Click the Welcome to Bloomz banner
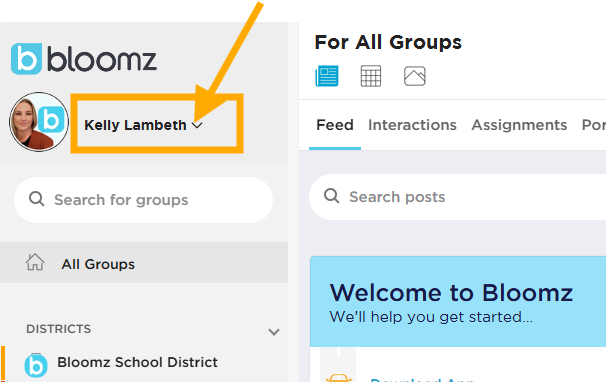The width and height of the screenshot is (606, 382). click(458, 302)
